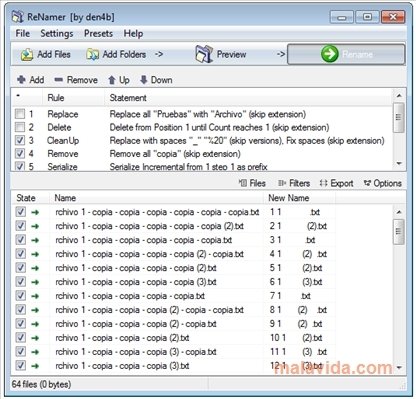Uncheck file with new name '1 1 .txt'
416x399 pixels.
[21, 212]
